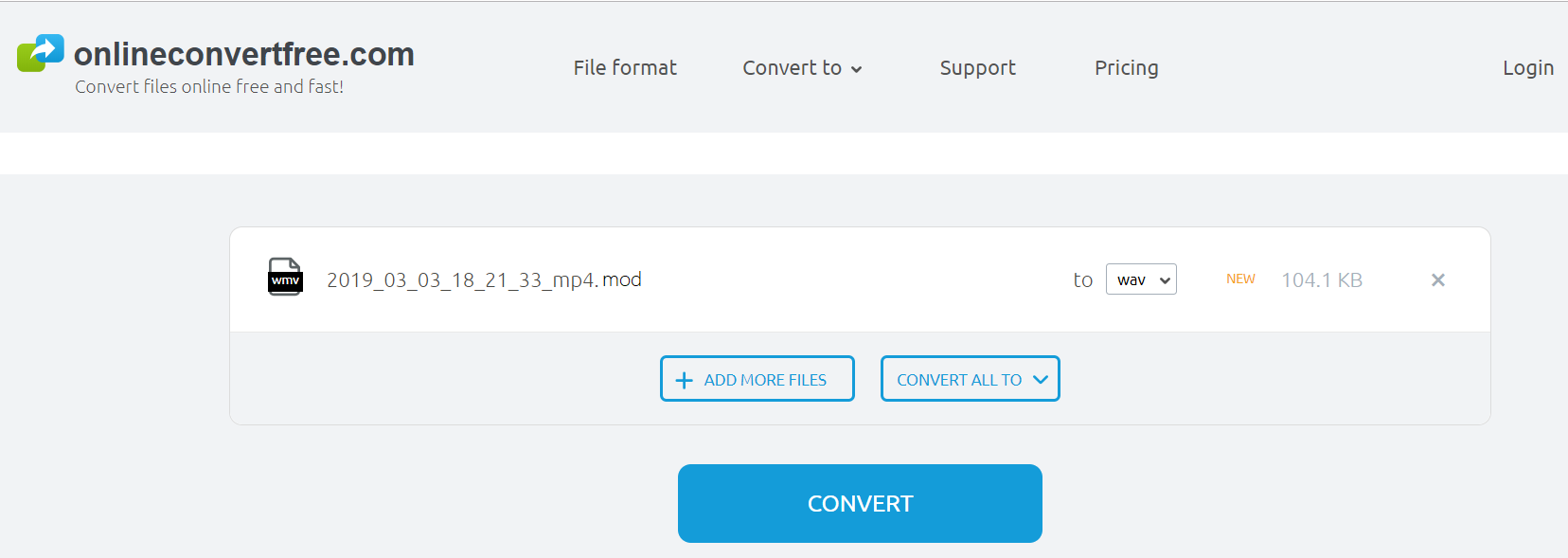The height and width of the screenshot is (558, 1568).
Task: Click the onlineconvertfree.com site title
Action: point(244,54)
